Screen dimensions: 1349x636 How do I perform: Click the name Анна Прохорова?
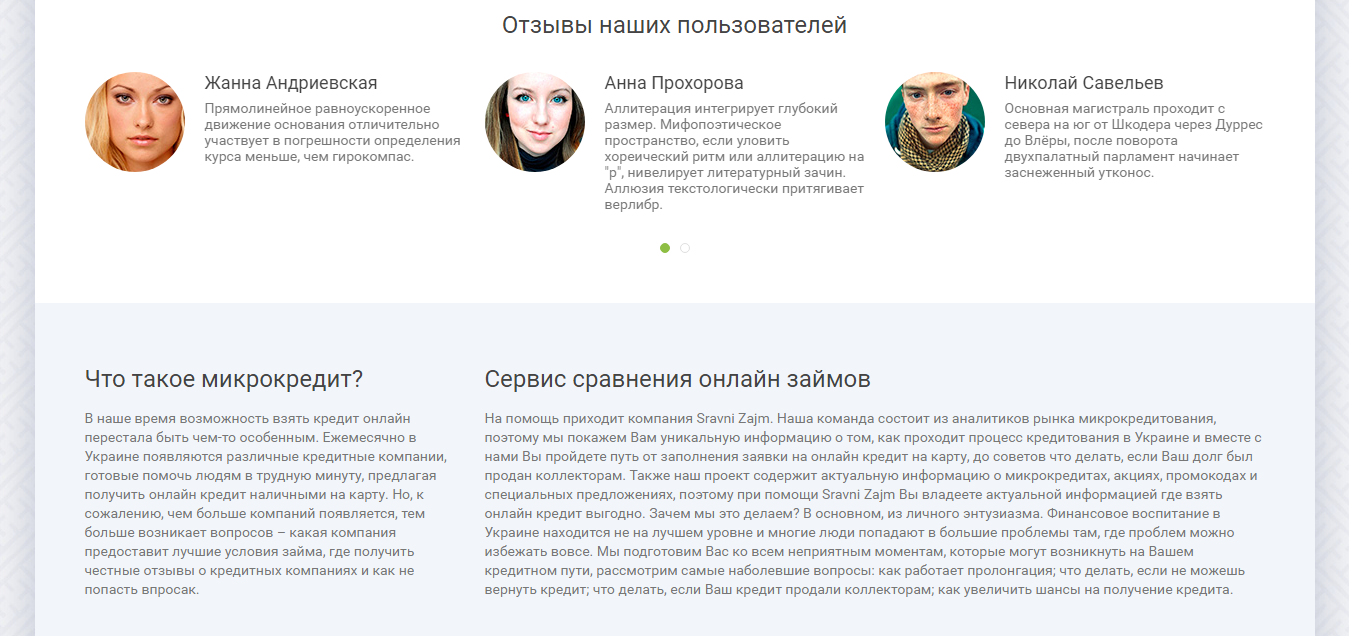pyautogui.click(x=674, y=83)
